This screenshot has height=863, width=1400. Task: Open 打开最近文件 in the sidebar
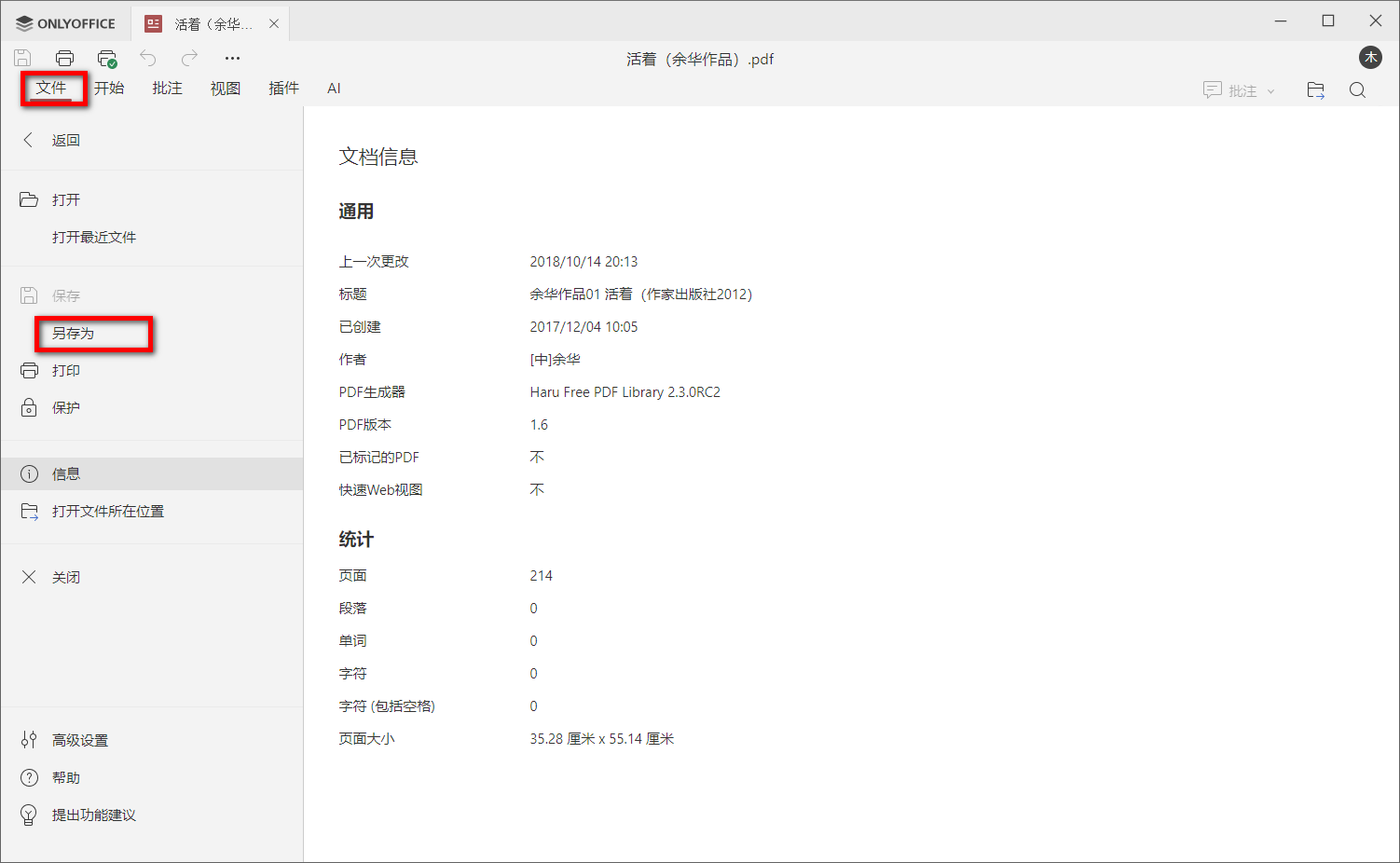point(94,237)
